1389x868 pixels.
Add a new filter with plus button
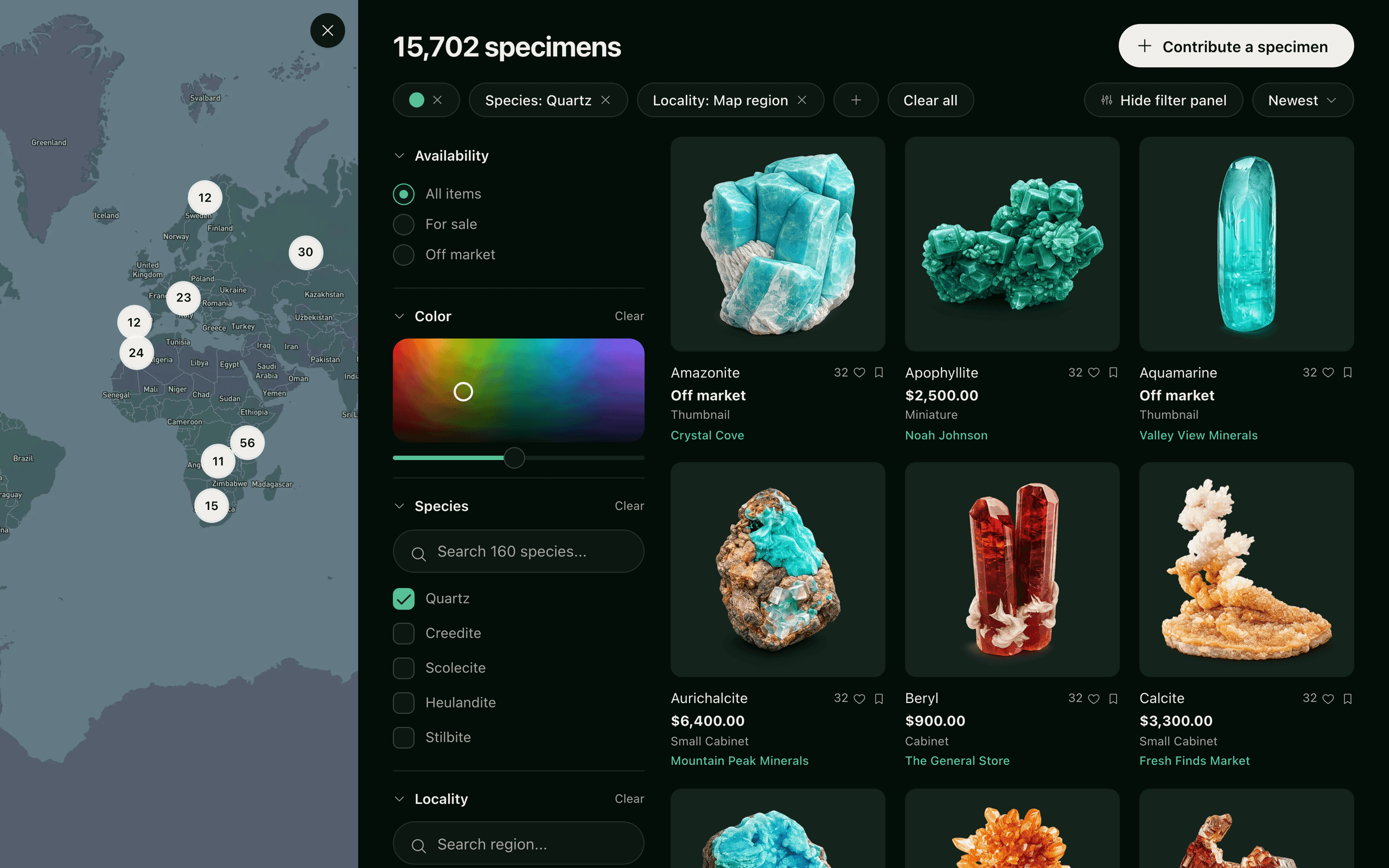[856, 100]
